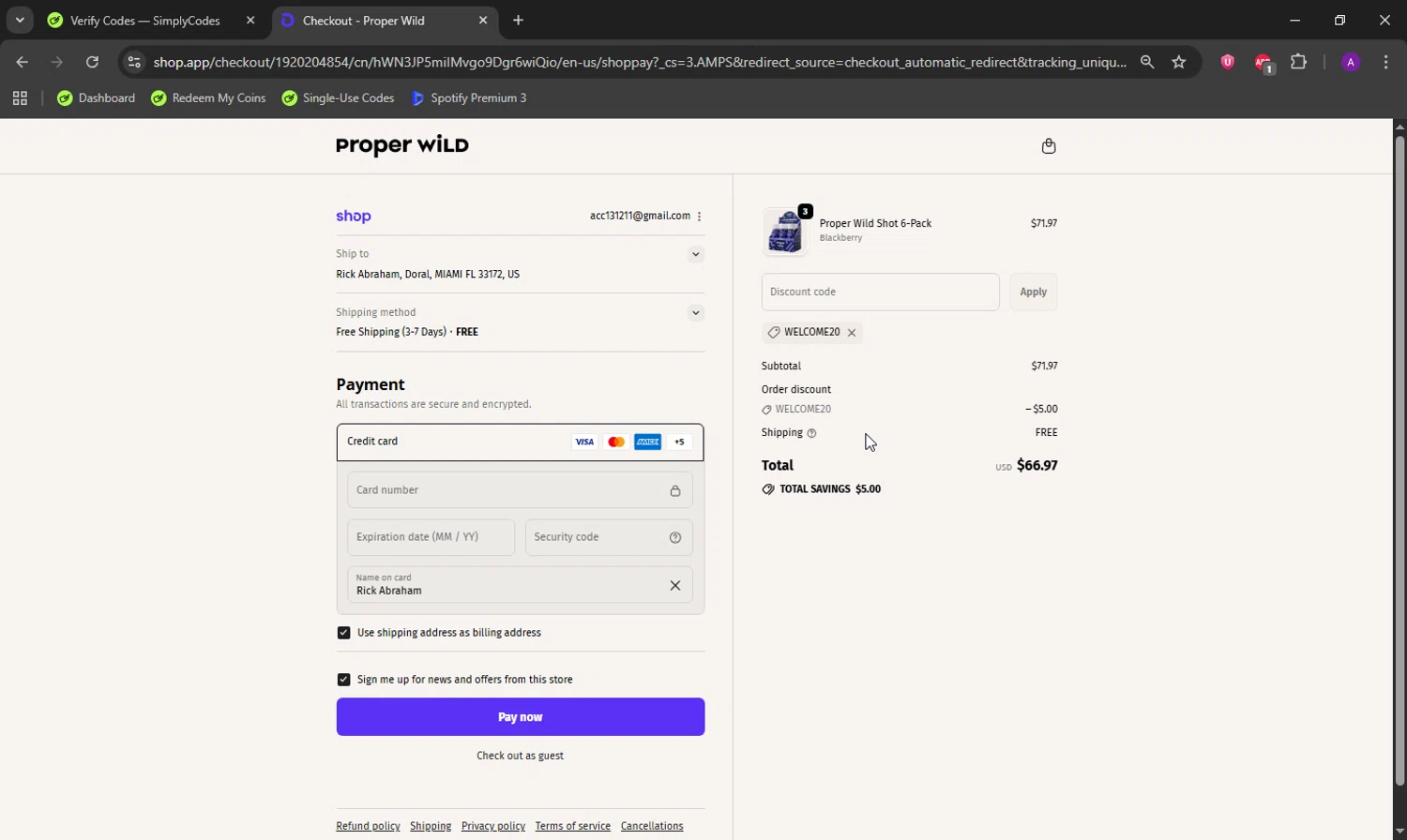Screen dimensions: 1407x840
Task: Focus the Expiration date field
Action: click(431, 537)
